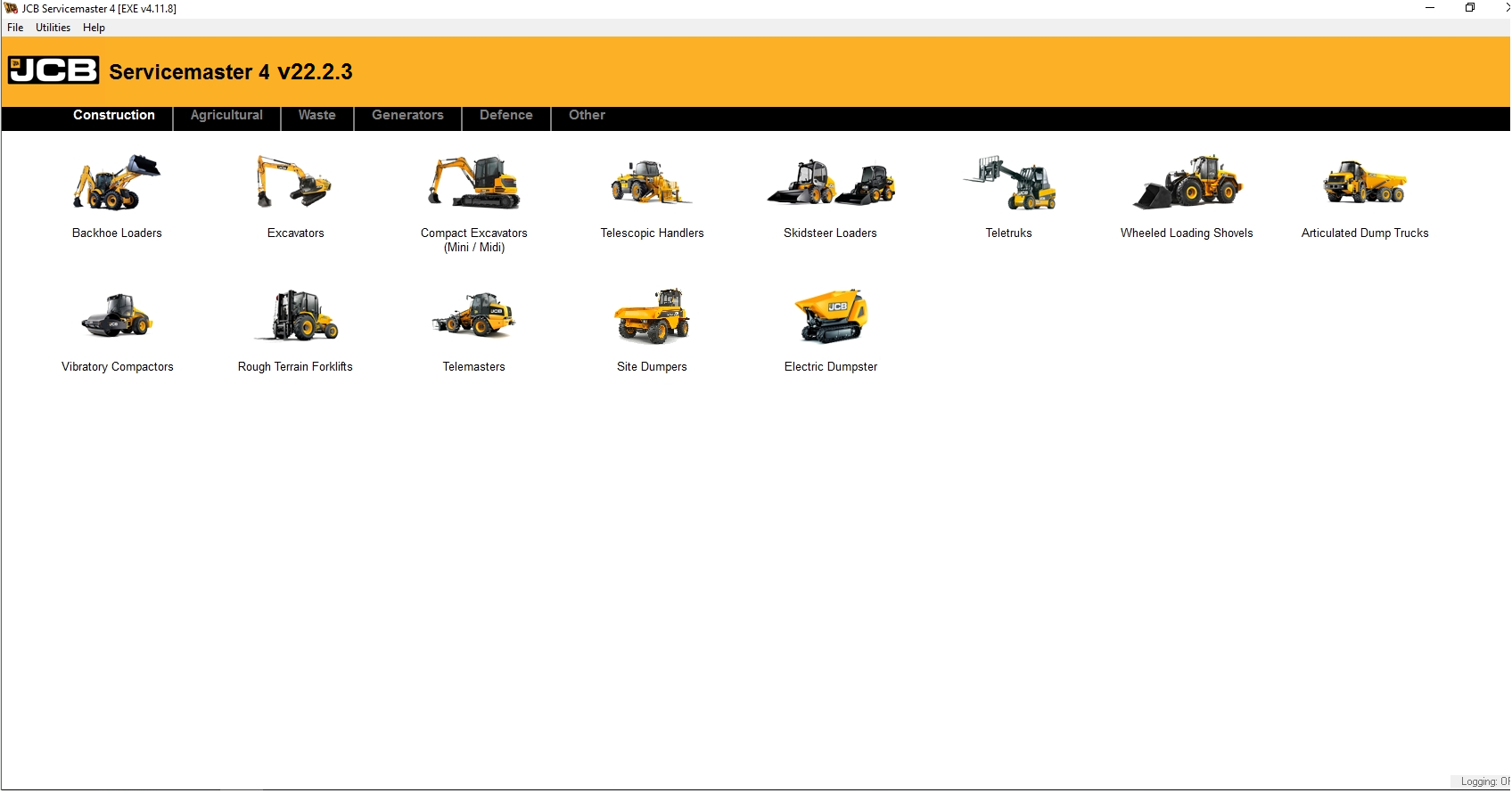
Task: Open the Help menu
Action: 94,28
